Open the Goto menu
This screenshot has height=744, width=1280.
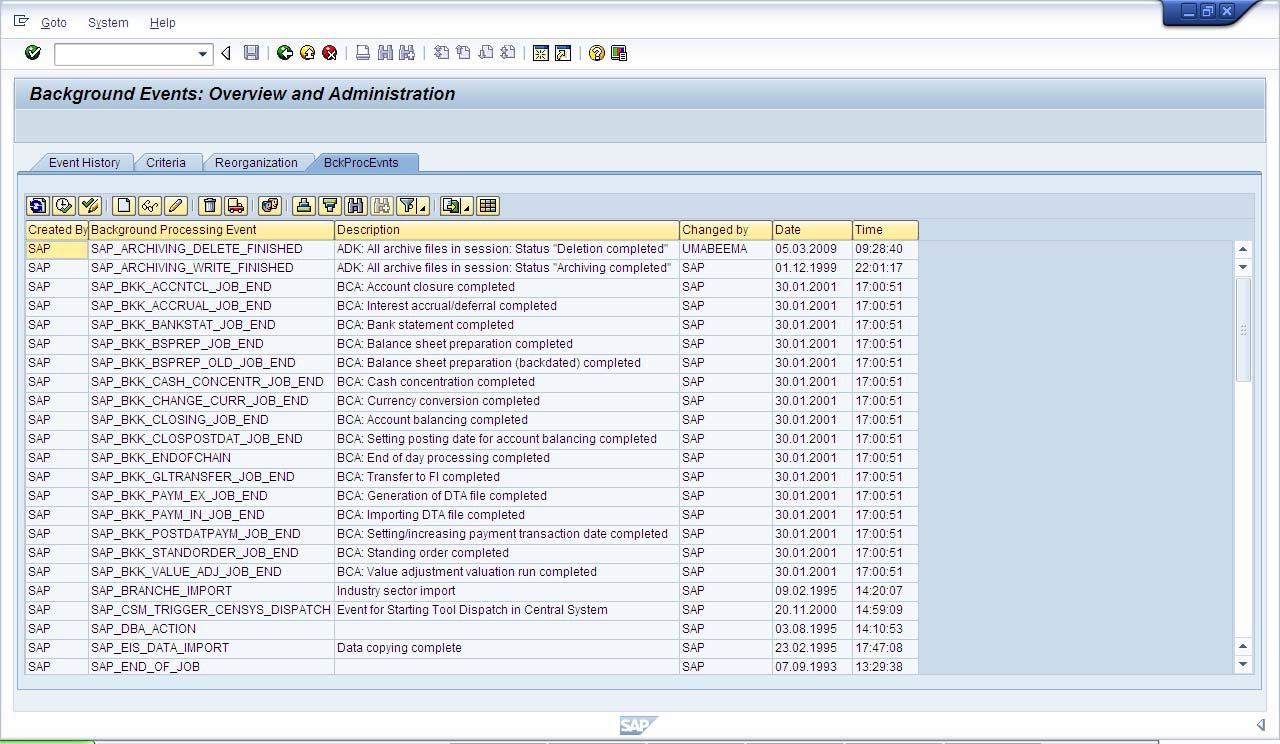[x=53, y=22]
